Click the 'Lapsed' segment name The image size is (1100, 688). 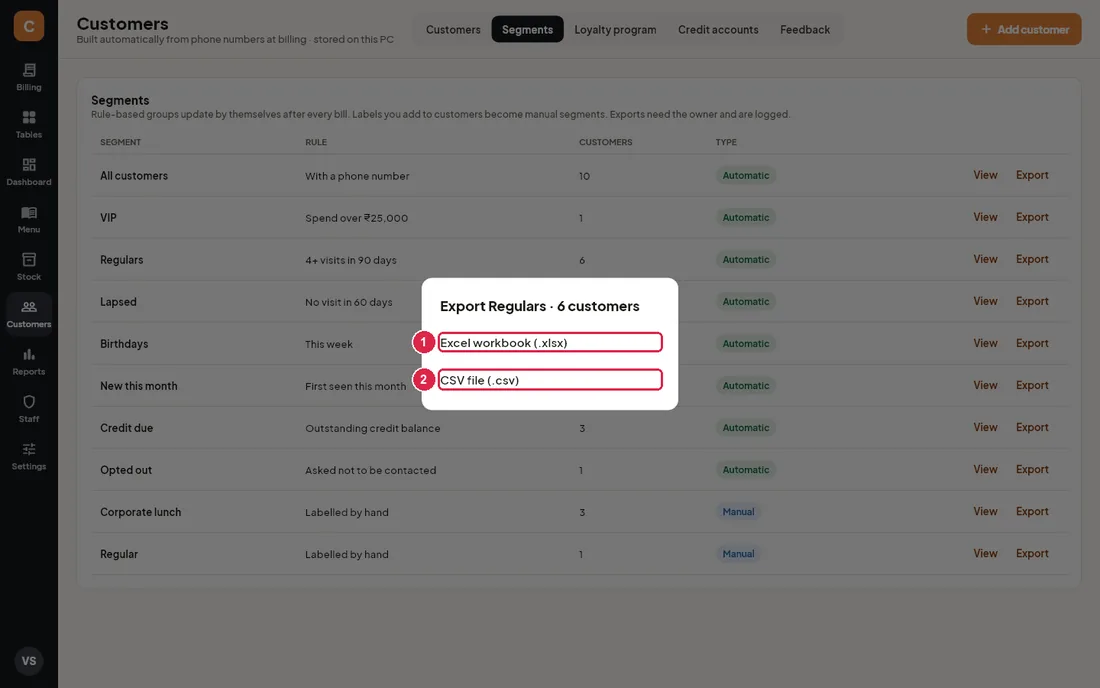pyautogui.click(x=118, y=302)
